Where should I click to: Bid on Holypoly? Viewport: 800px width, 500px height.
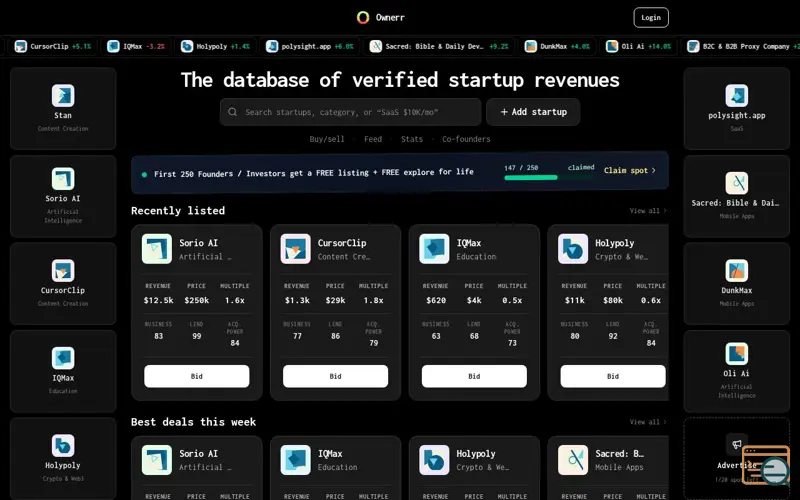613,376
